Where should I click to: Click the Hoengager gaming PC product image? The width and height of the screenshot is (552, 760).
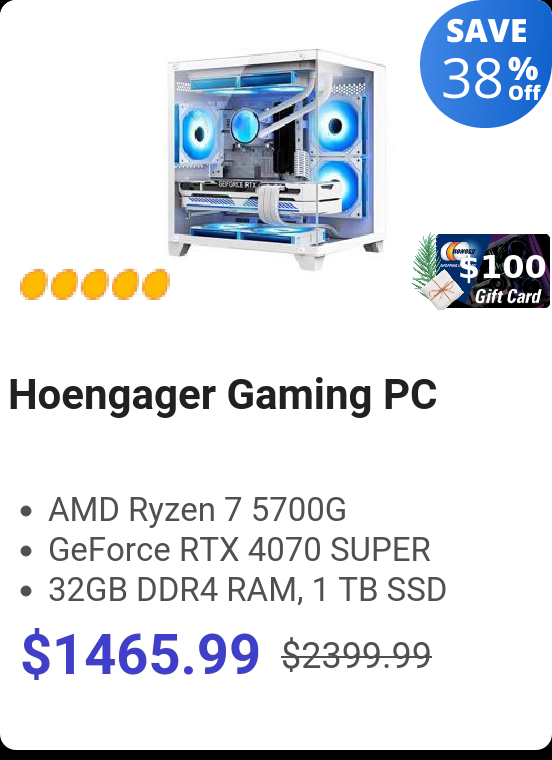coord(277,159)
